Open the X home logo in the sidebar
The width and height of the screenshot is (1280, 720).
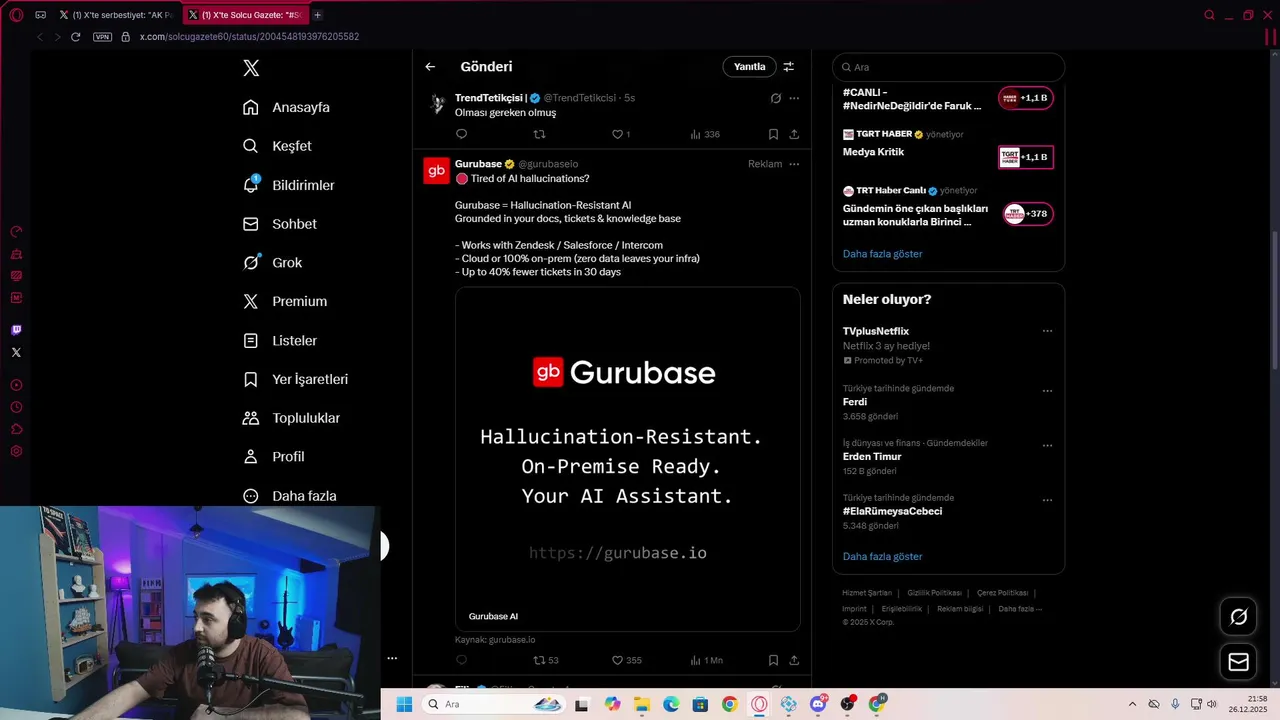tap(251, 68)
